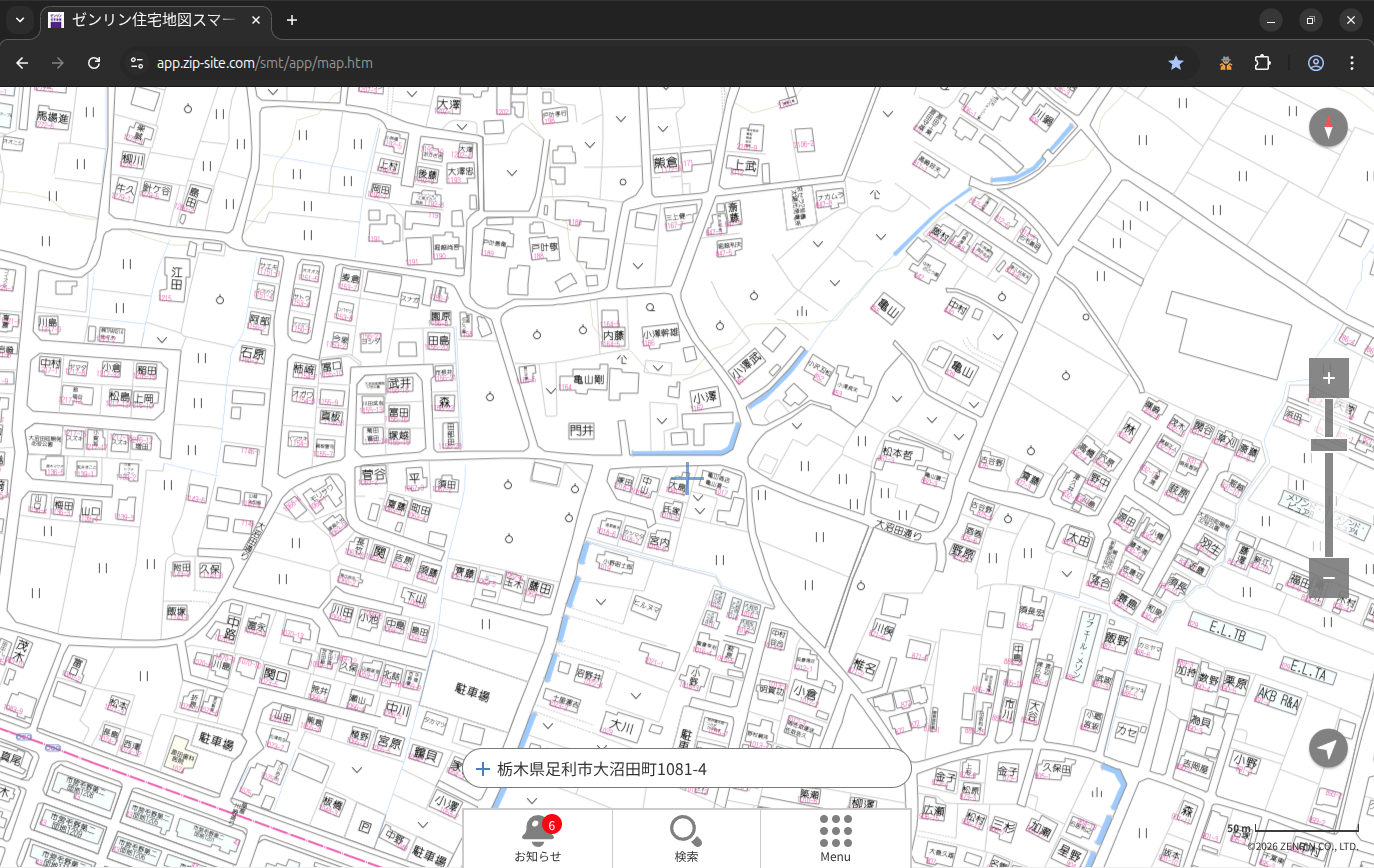Go back to previous page
Screen dimensions: 1374x868
point(22,63)
